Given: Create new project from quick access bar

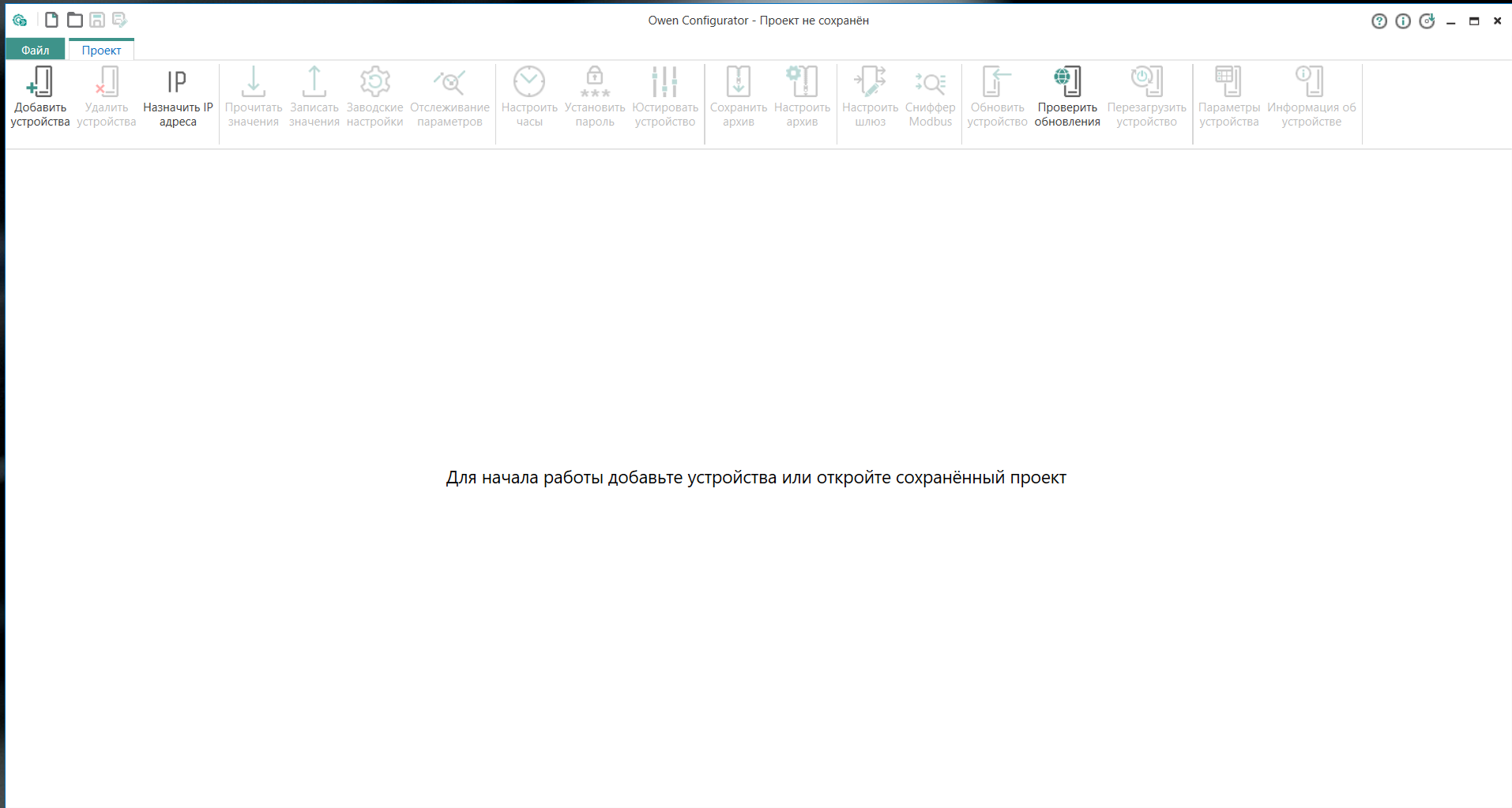Looking at the screenshot, I should coord(51,20).
